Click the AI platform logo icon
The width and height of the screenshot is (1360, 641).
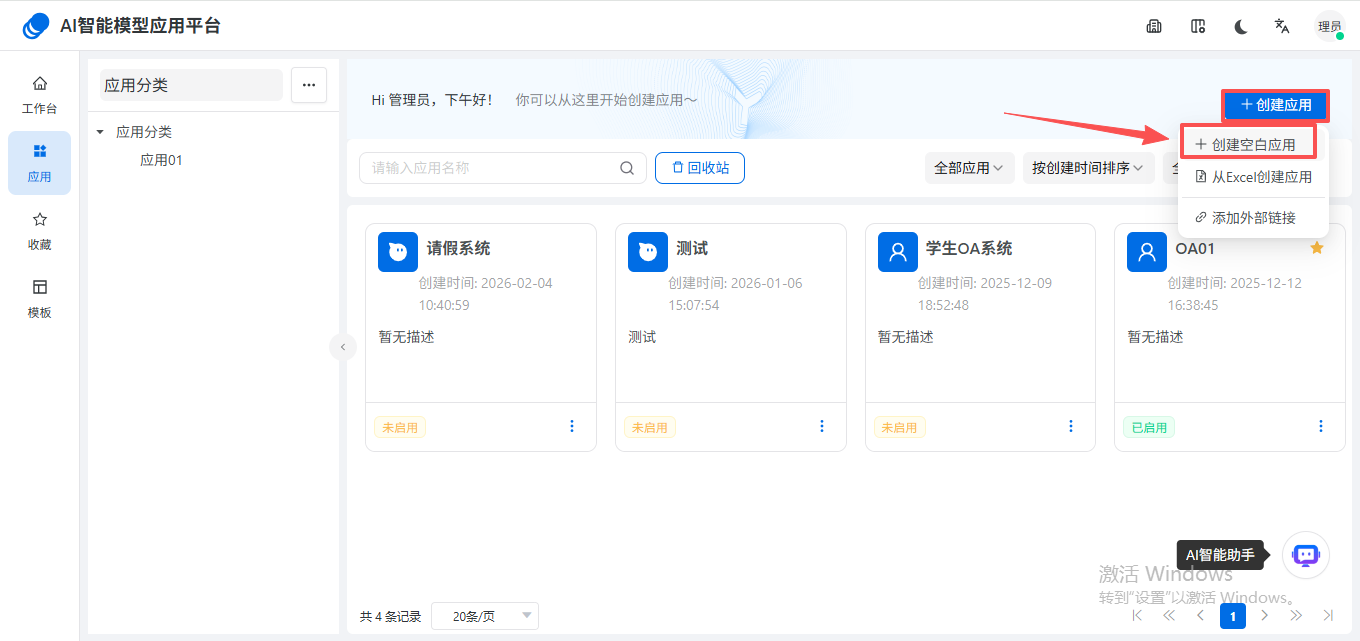[x=36, y=26]
